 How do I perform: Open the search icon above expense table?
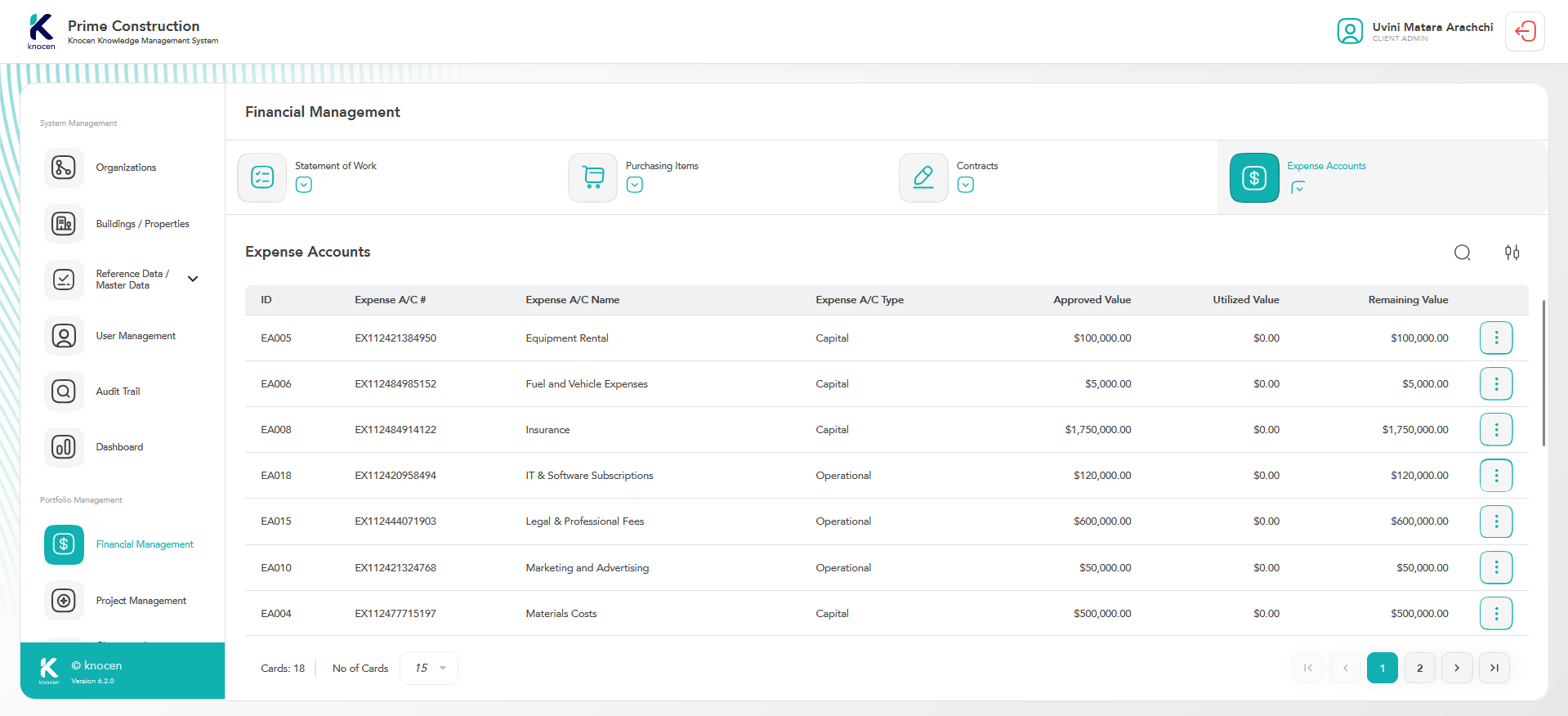click(x=1462, y=253)
